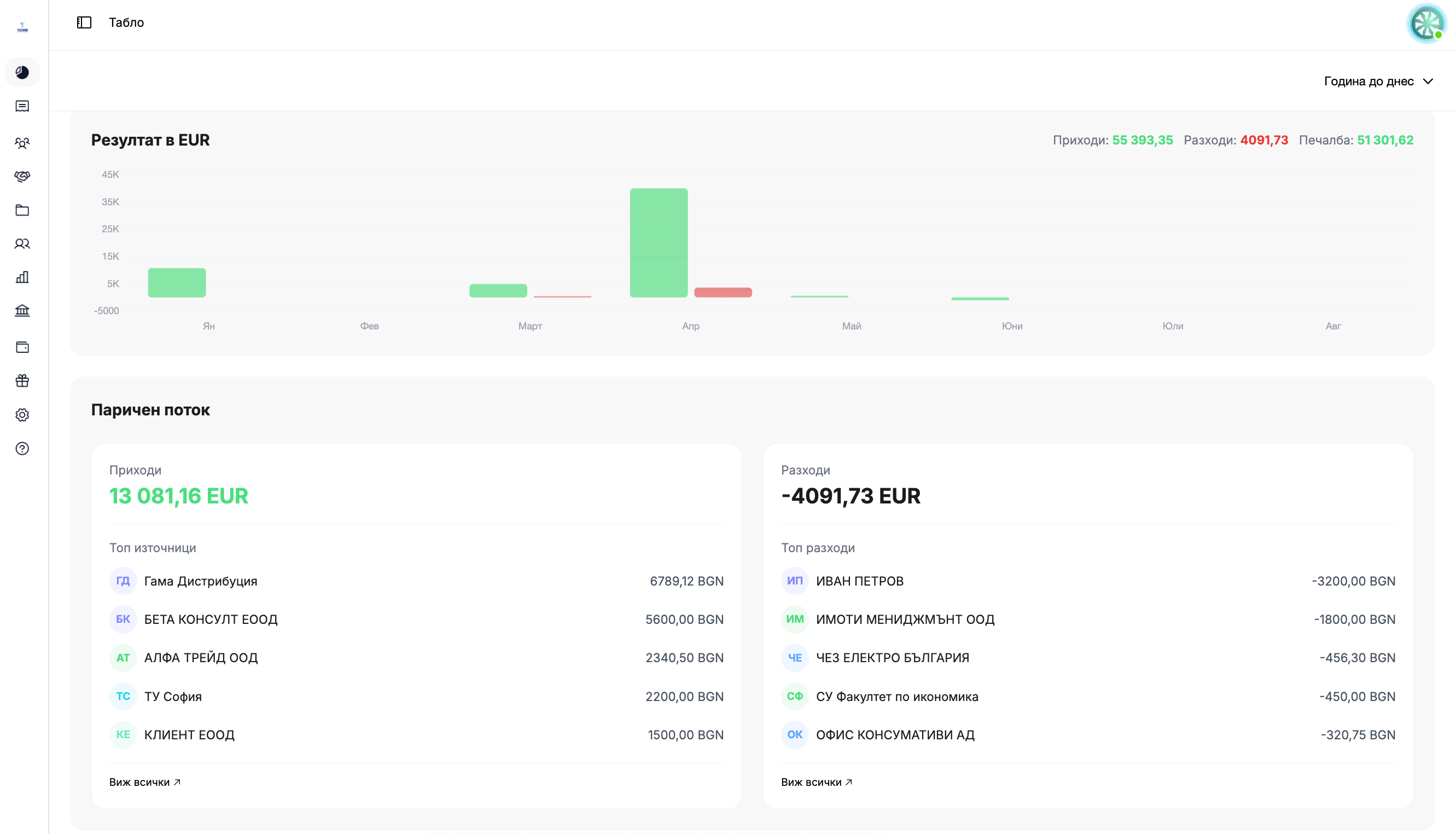The width and height of the screenshot is (1456, 834).
Task: Open the help question mark icon
Action: point(22,449)
